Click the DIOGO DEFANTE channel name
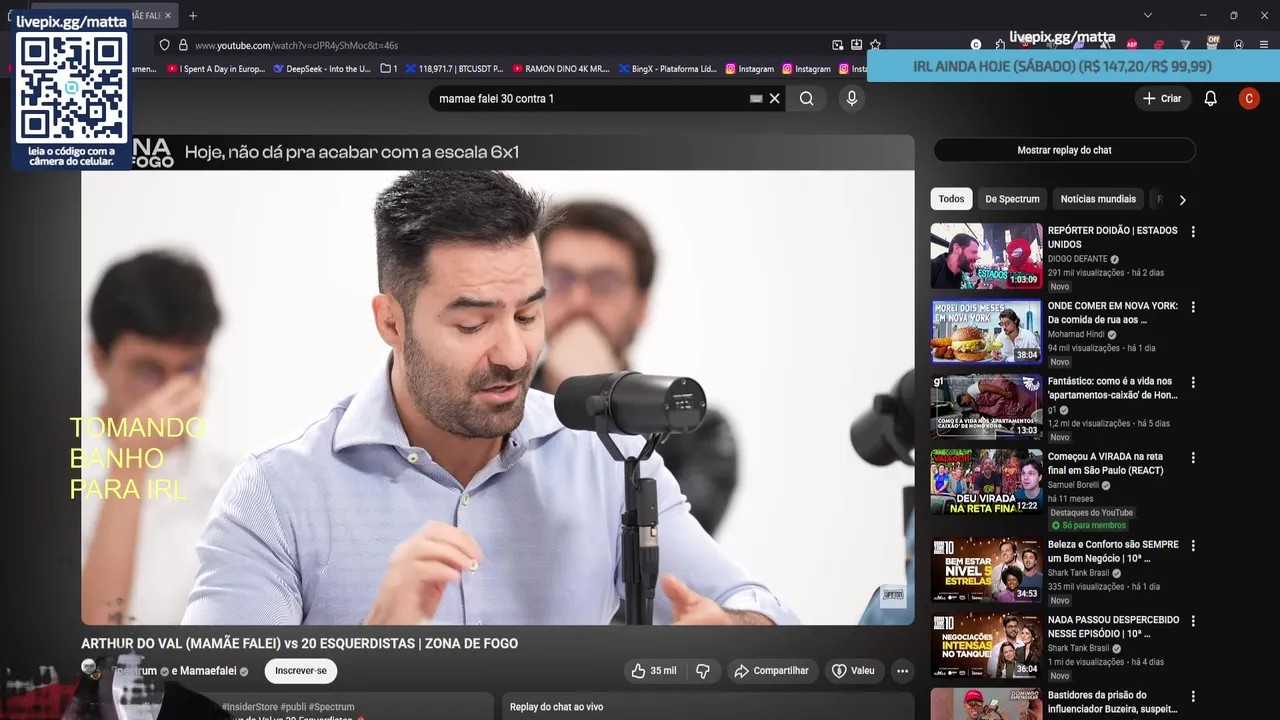This screenshot has height=720, width=1280. coord(1077,259)
